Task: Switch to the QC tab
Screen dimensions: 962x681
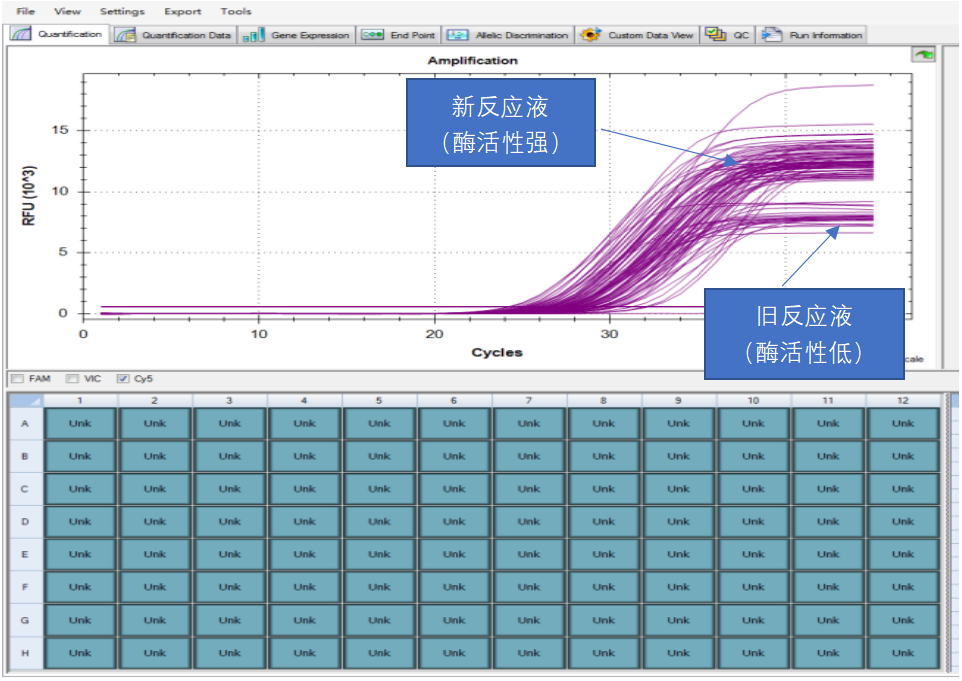Action: [727, 35]
